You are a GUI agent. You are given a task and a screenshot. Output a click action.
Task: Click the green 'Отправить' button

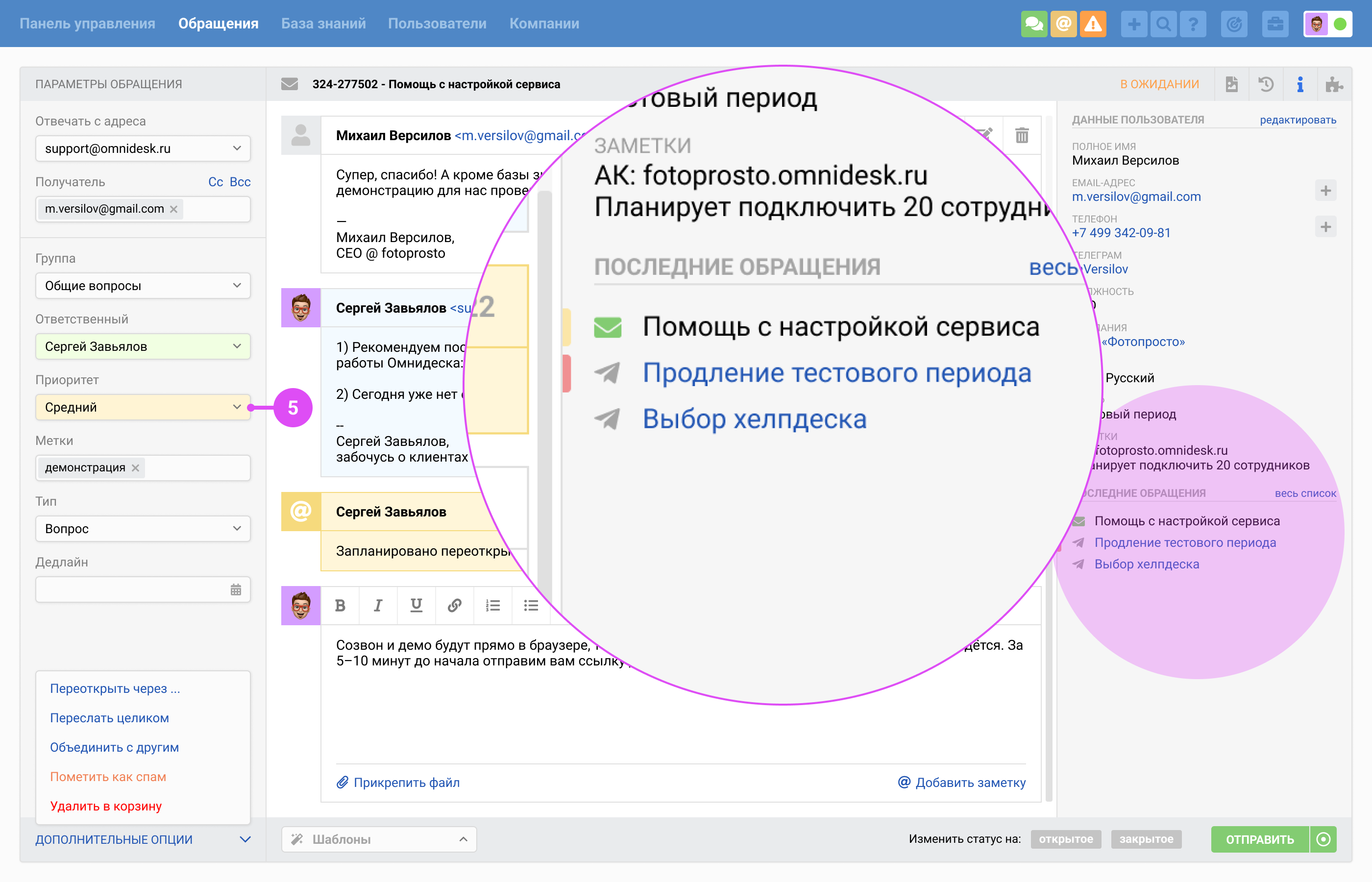click(x=1259, y=839)
